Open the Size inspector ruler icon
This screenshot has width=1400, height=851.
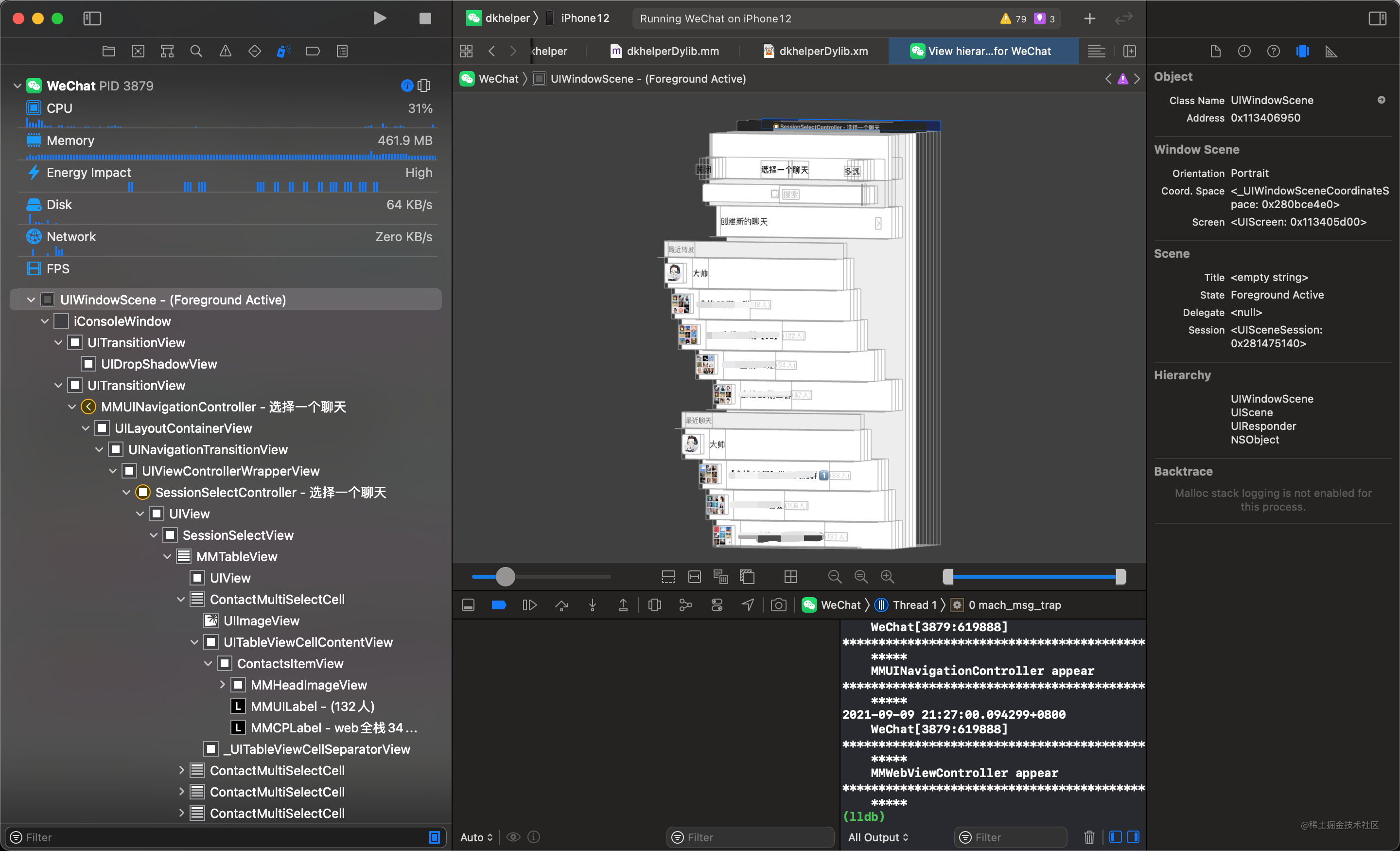pyautogui.click(x=1331, y=51)
